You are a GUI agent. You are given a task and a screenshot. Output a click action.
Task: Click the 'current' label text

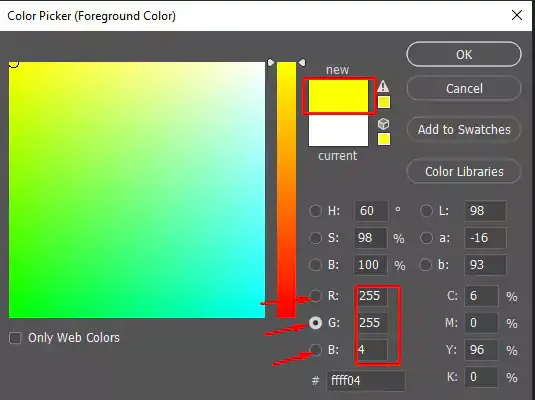[x=337, y=156]
